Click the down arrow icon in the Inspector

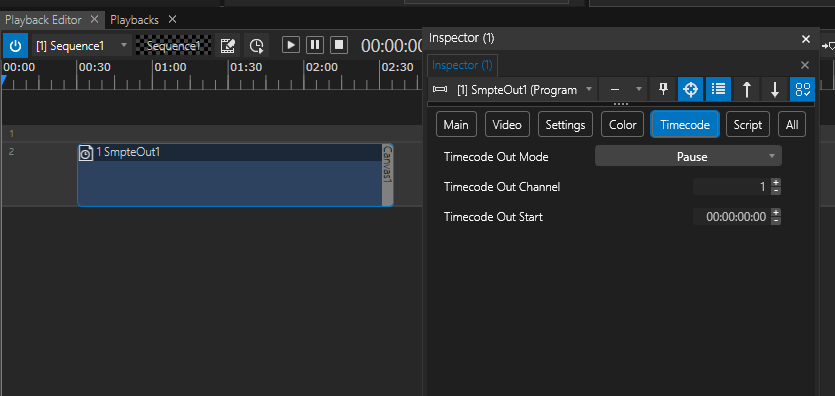[x=775, y=89]
